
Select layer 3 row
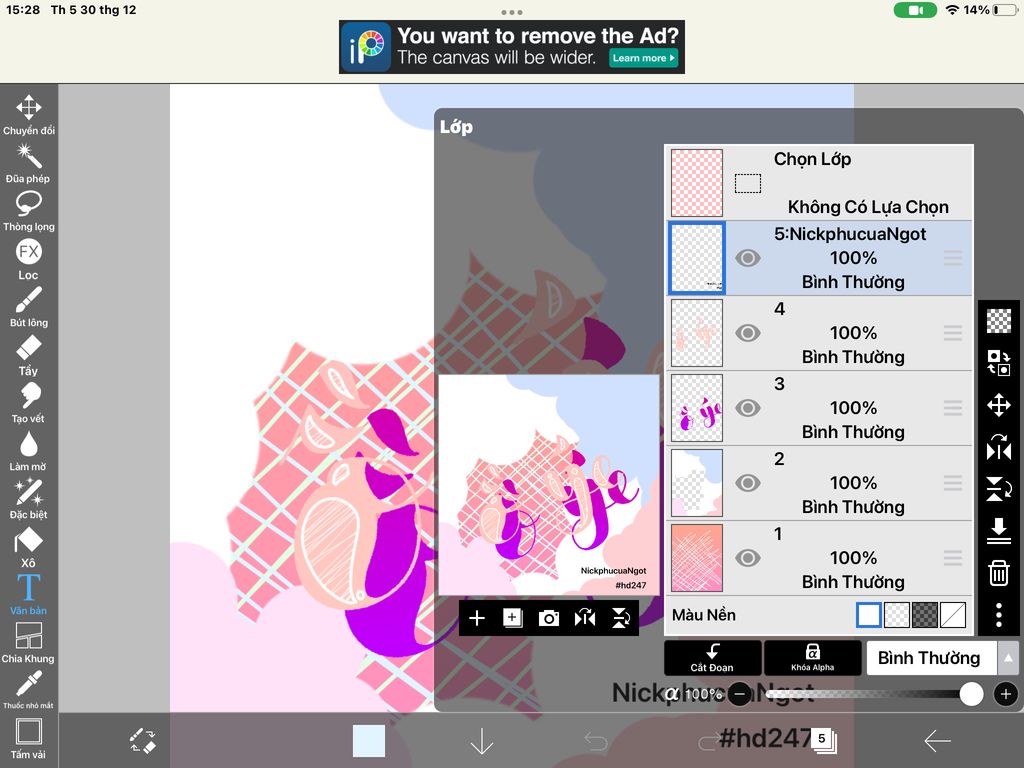[819, 408]
